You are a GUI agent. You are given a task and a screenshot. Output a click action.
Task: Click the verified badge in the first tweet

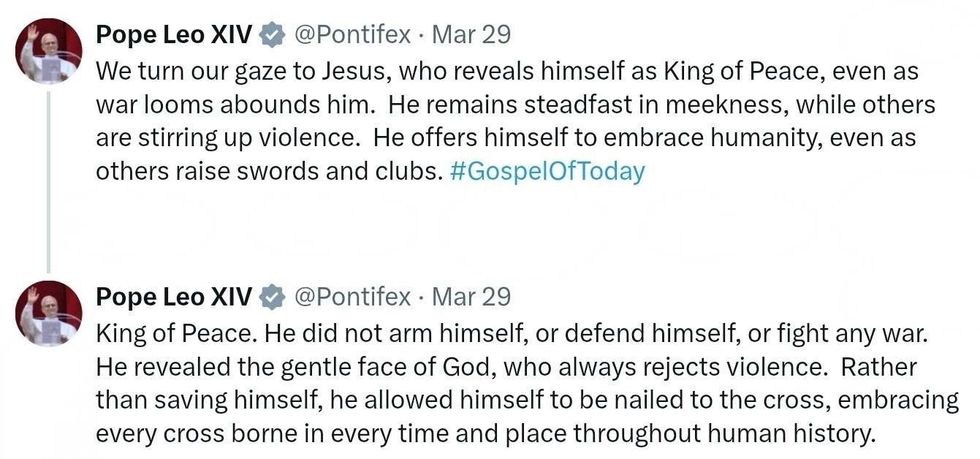pos(270,35)
